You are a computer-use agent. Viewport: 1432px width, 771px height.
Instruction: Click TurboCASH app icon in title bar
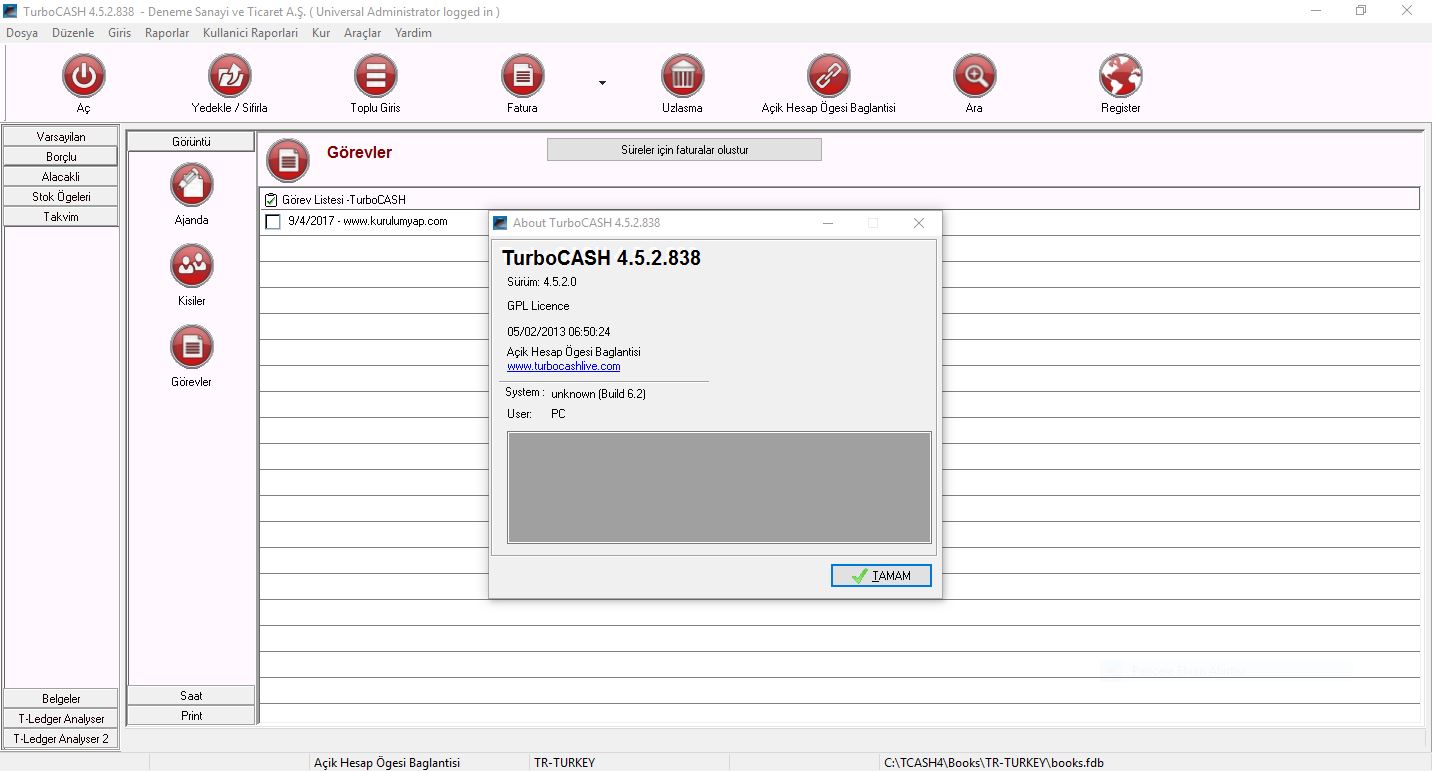[11, 11]
